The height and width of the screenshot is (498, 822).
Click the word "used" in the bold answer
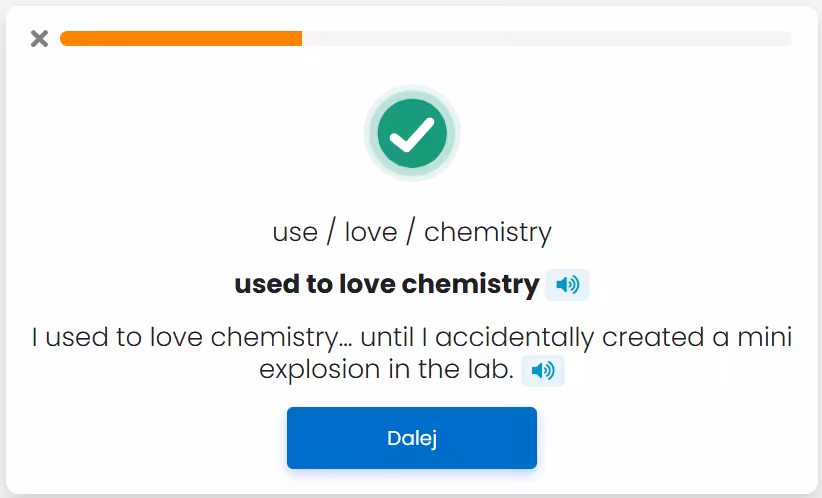(x=262, y=285)
